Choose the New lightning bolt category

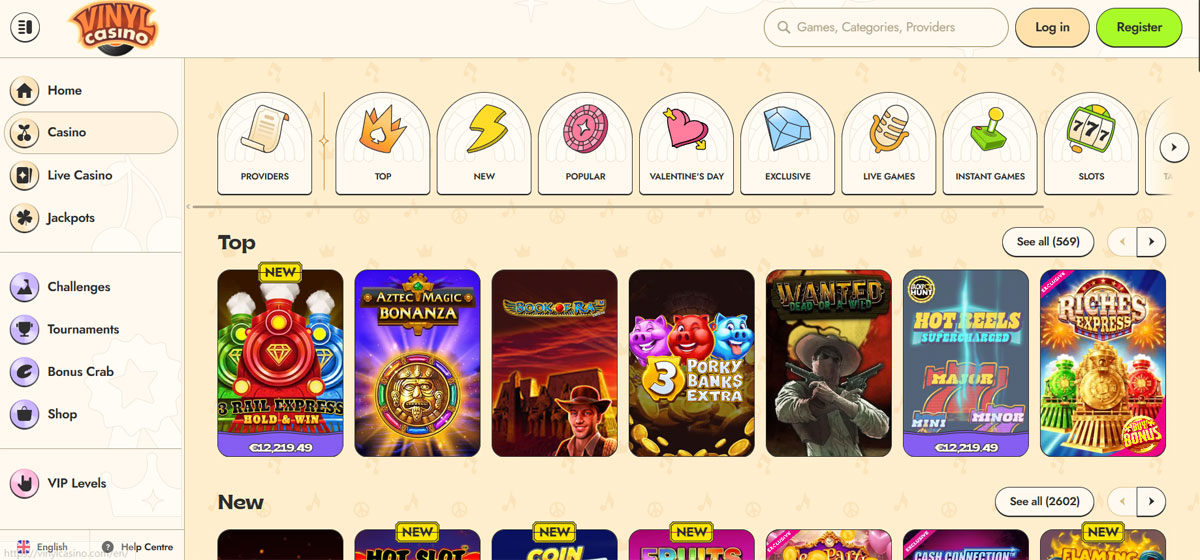click(x=484, y=143)
